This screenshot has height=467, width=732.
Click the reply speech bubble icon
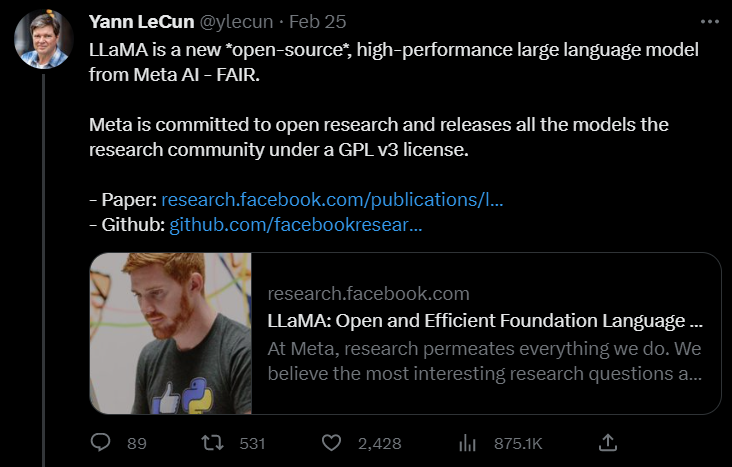(x=101, y=442)
